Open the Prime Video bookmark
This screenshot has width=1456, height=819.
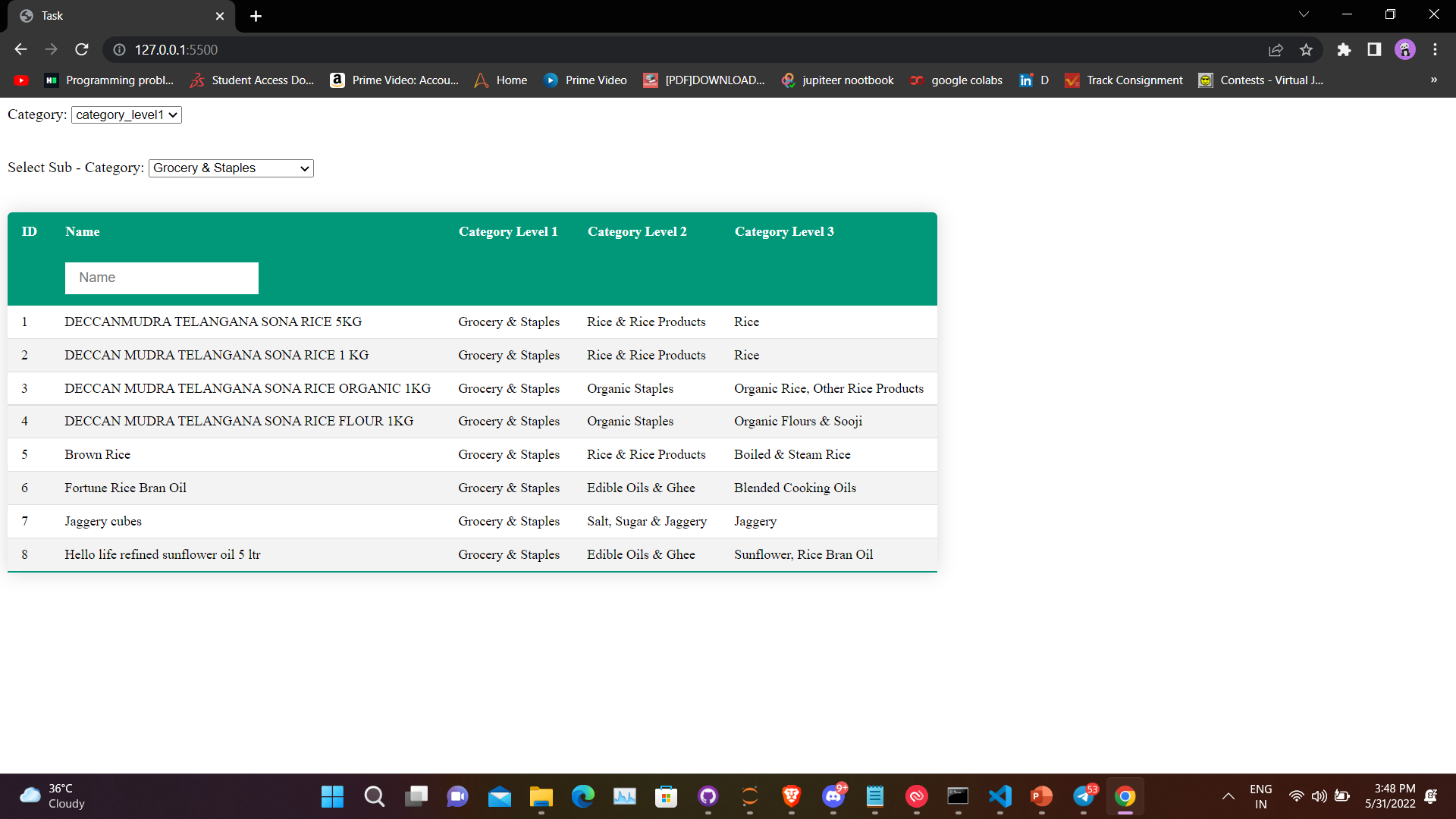coord(584,80)
